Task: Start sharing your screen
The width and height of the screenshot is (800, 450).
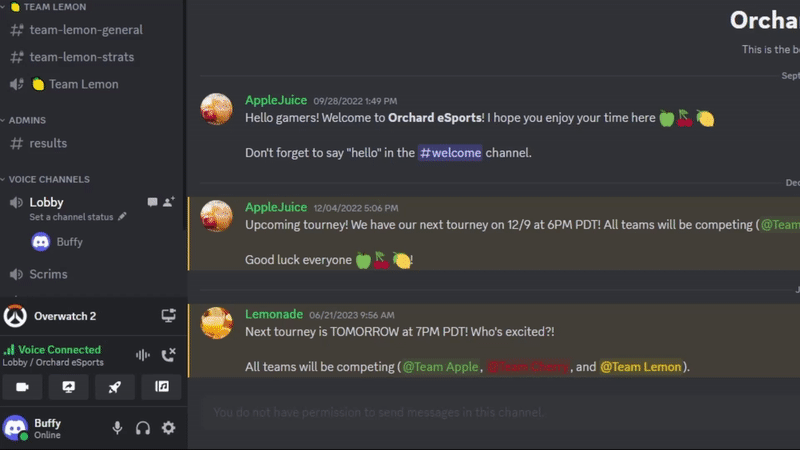Action: click(x=69, y=387)
